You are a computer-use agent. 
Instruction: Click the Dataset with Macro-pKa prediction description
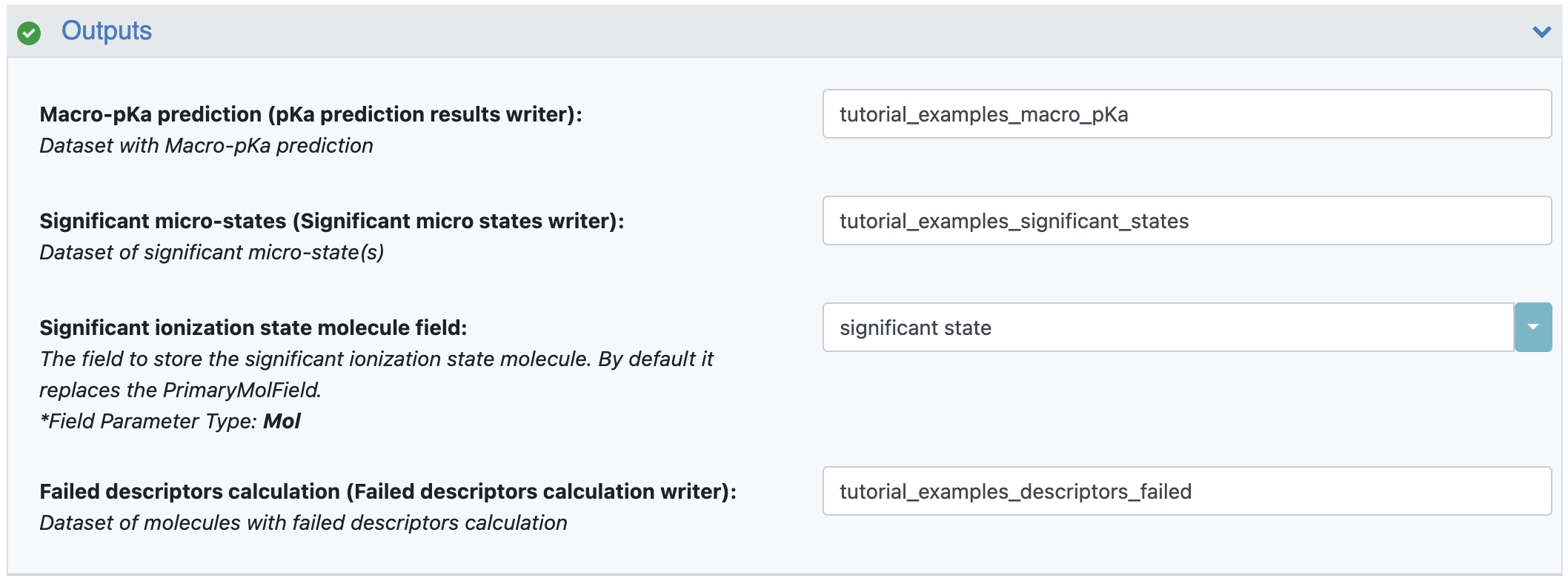pyautogui.click(x=206, y=145)
